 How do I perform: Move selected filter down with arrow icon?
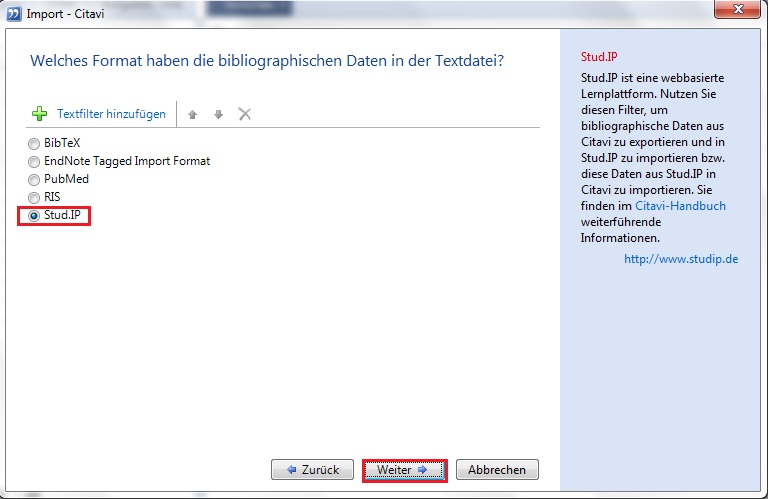(x=218, y=114)
